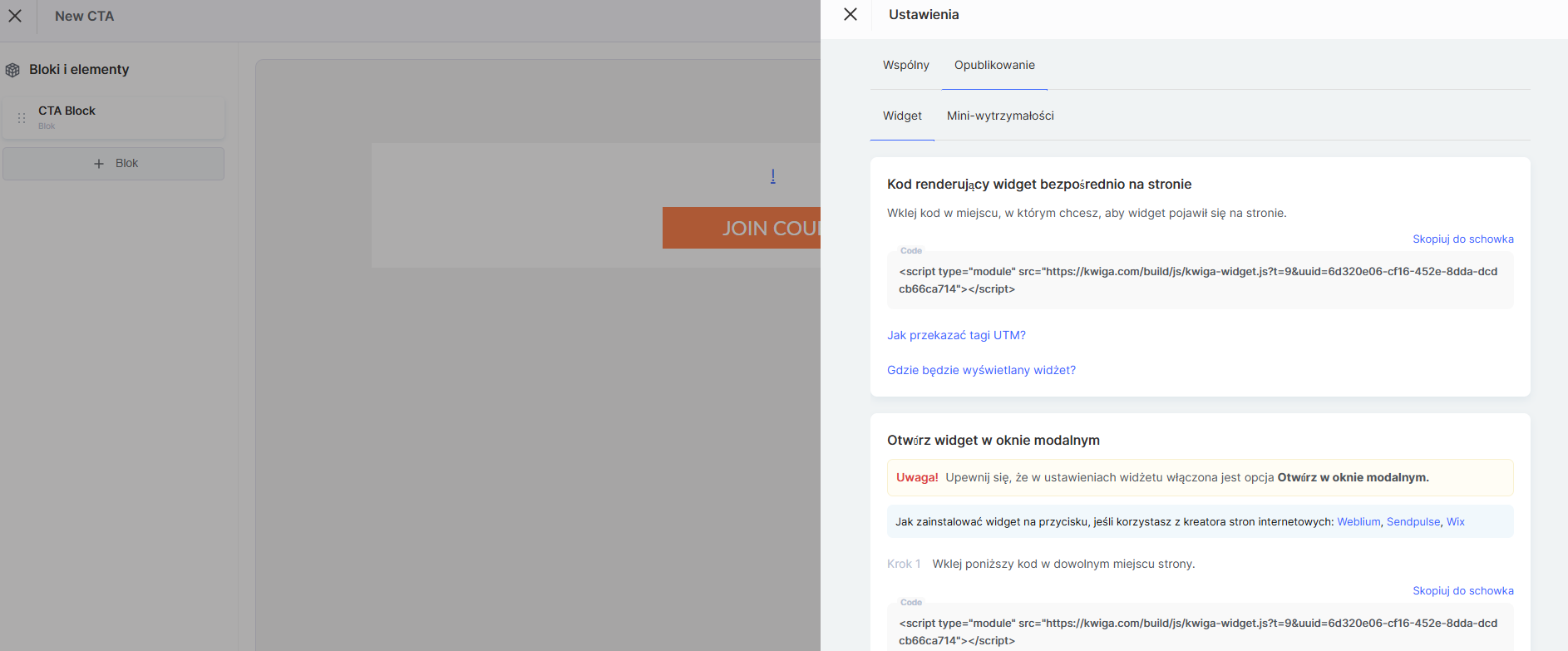Click the plus icon beside Blok
Screen dimensions: 1568x651
(99, 164)
